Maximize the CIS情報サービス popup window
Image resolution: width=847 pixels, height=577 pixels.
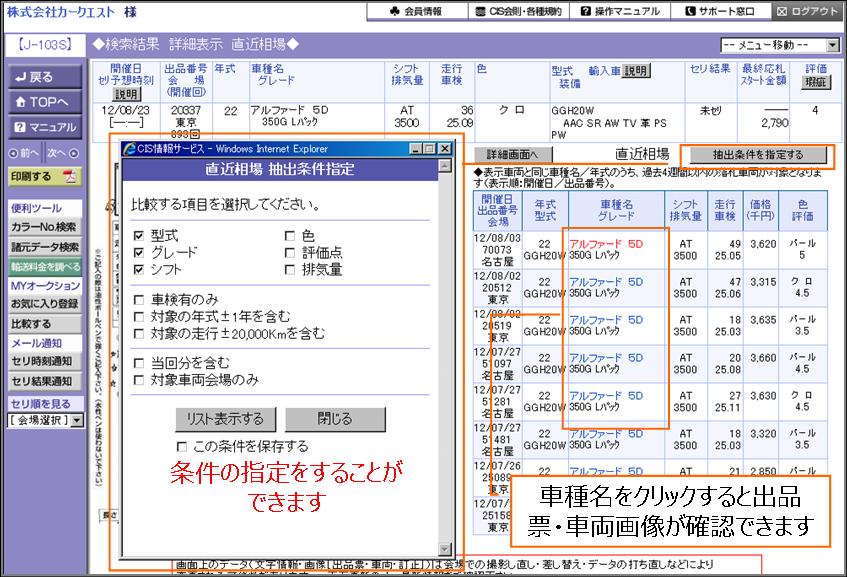[429, 149]
